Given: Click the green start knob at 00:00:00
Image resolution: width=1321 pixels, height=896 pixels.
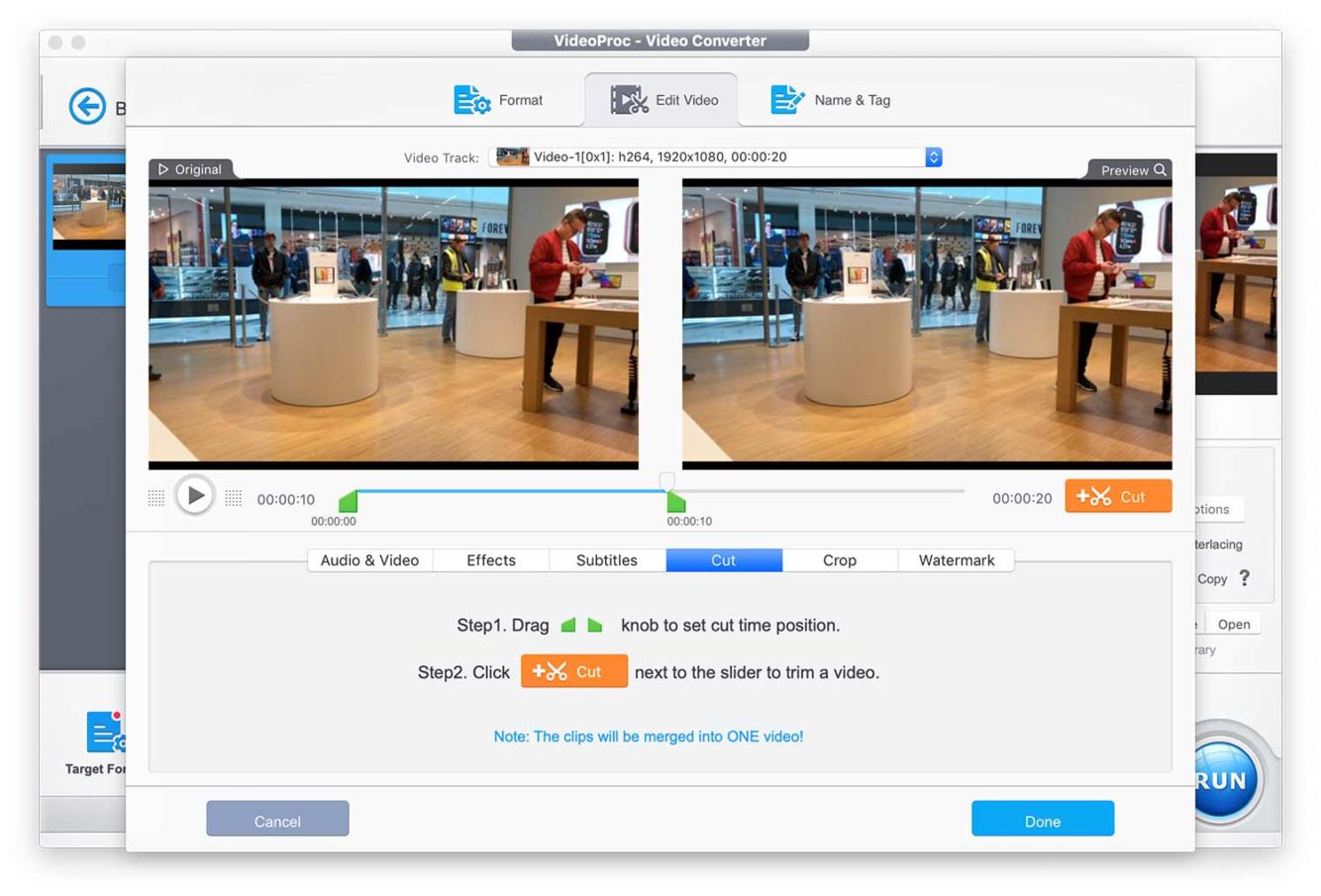Looking at the screenshot, I should pos(348,502).
